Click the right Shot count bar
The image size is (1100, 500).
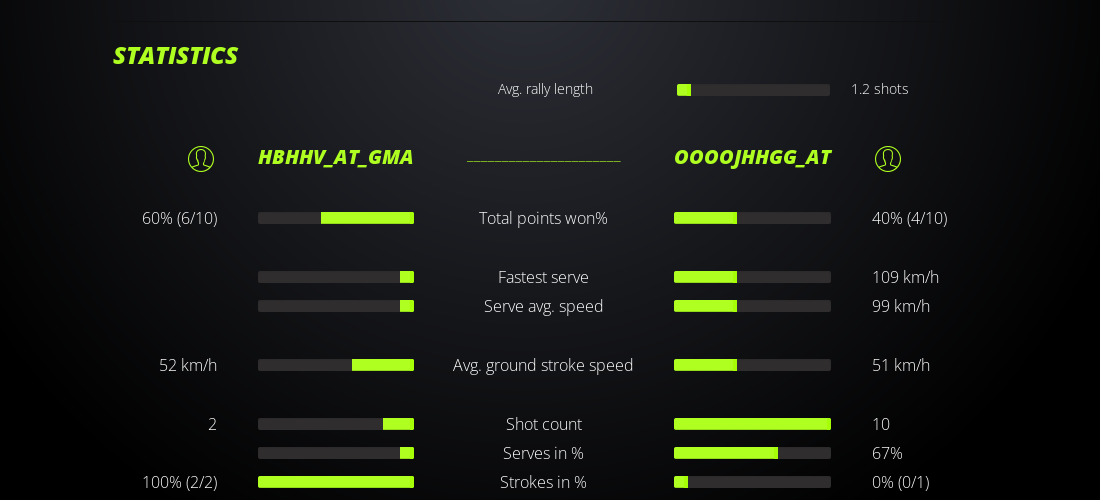752,424
